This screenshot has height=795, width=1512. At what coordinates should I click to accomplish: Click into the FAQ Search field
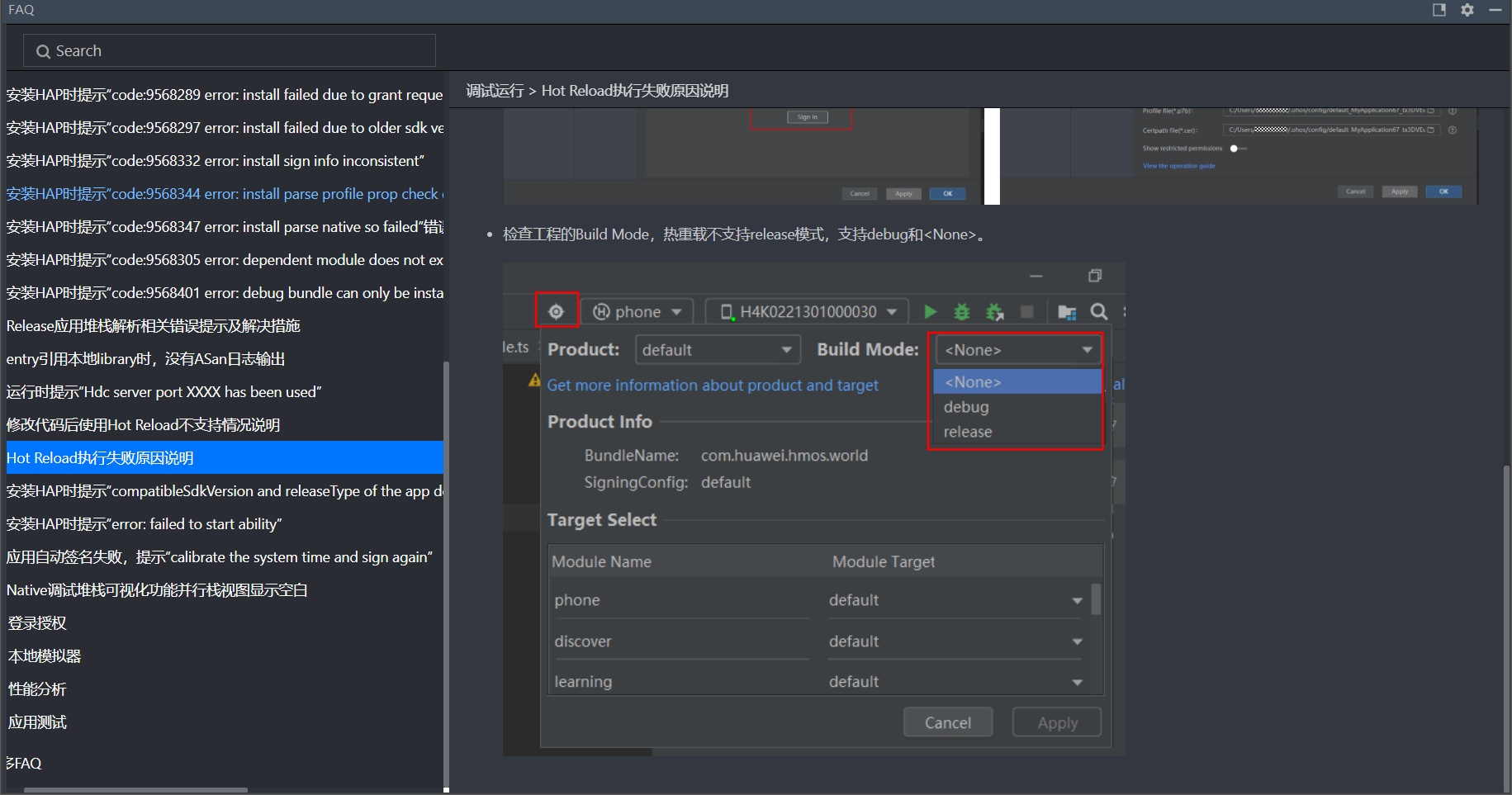[230, 50]
